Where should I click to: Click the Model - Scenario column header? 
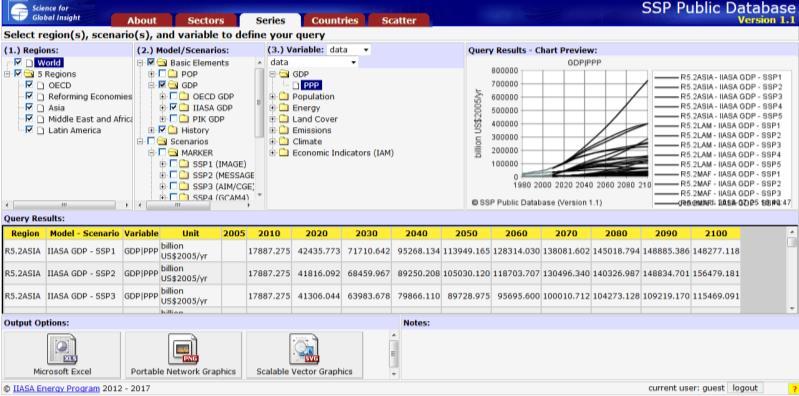click(84, 233)
